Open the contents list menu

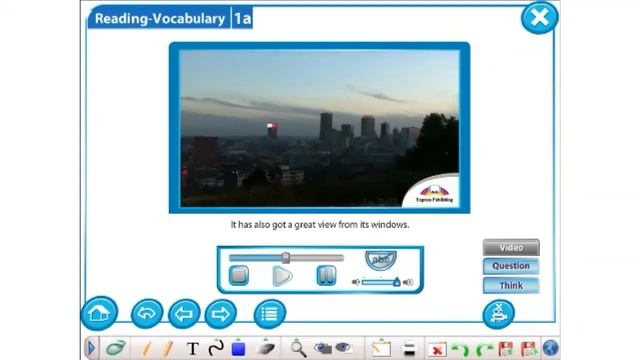(269, 313)
